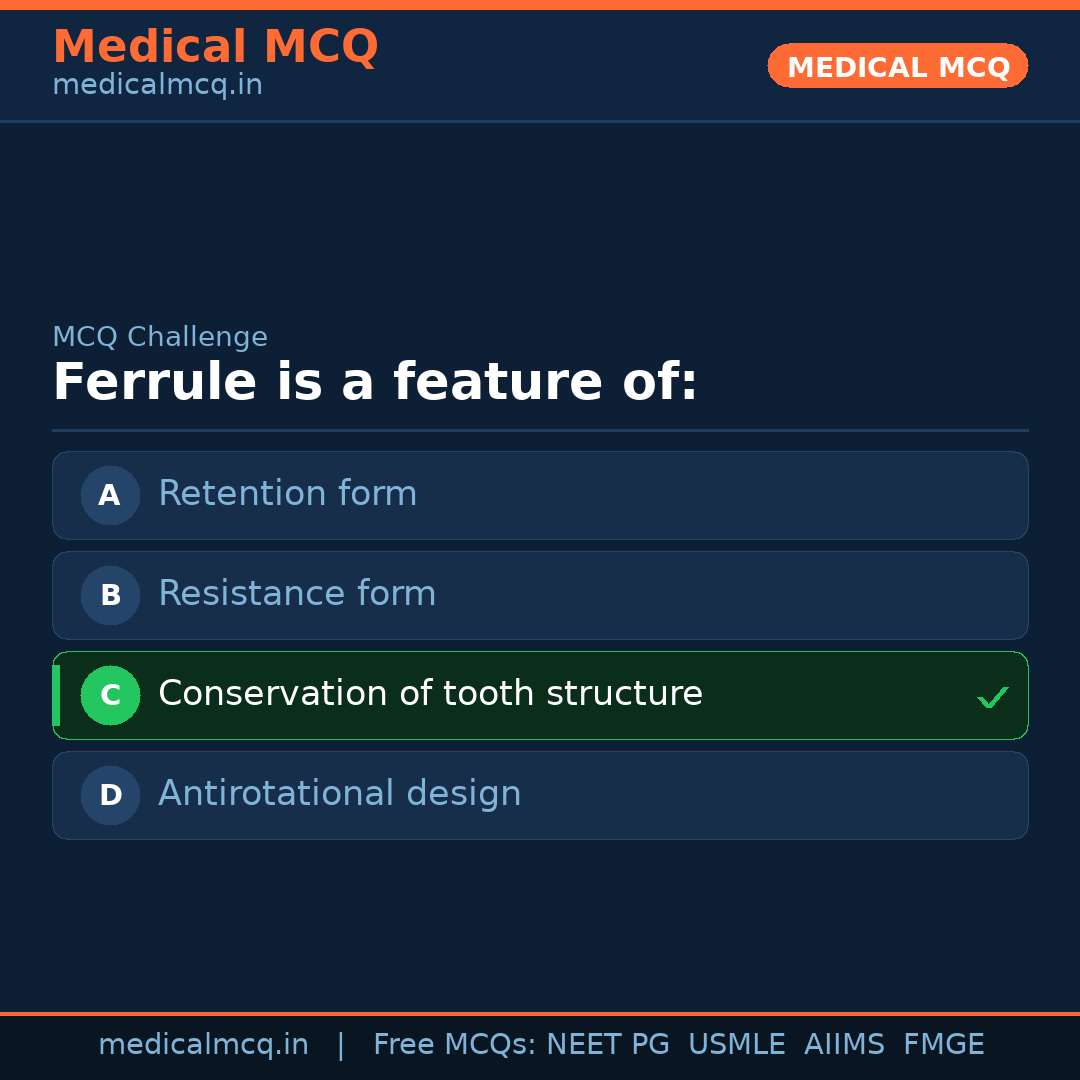The width and height of the screenshot is (1080, 1080).
Task: Click the B option letter badge
Action: click(110, 595)
